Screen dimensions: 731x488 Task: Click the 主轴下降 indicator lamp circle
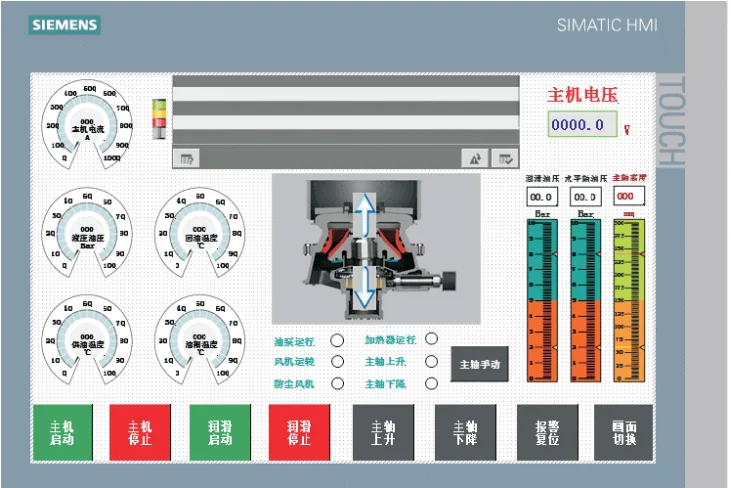pos(431,384)
